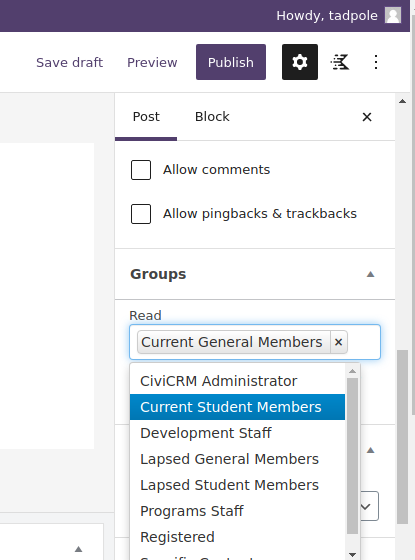Collapse the panel below the Groups section
The width and height of the screenshot is (415, 560).
click(x=370, y=450)
